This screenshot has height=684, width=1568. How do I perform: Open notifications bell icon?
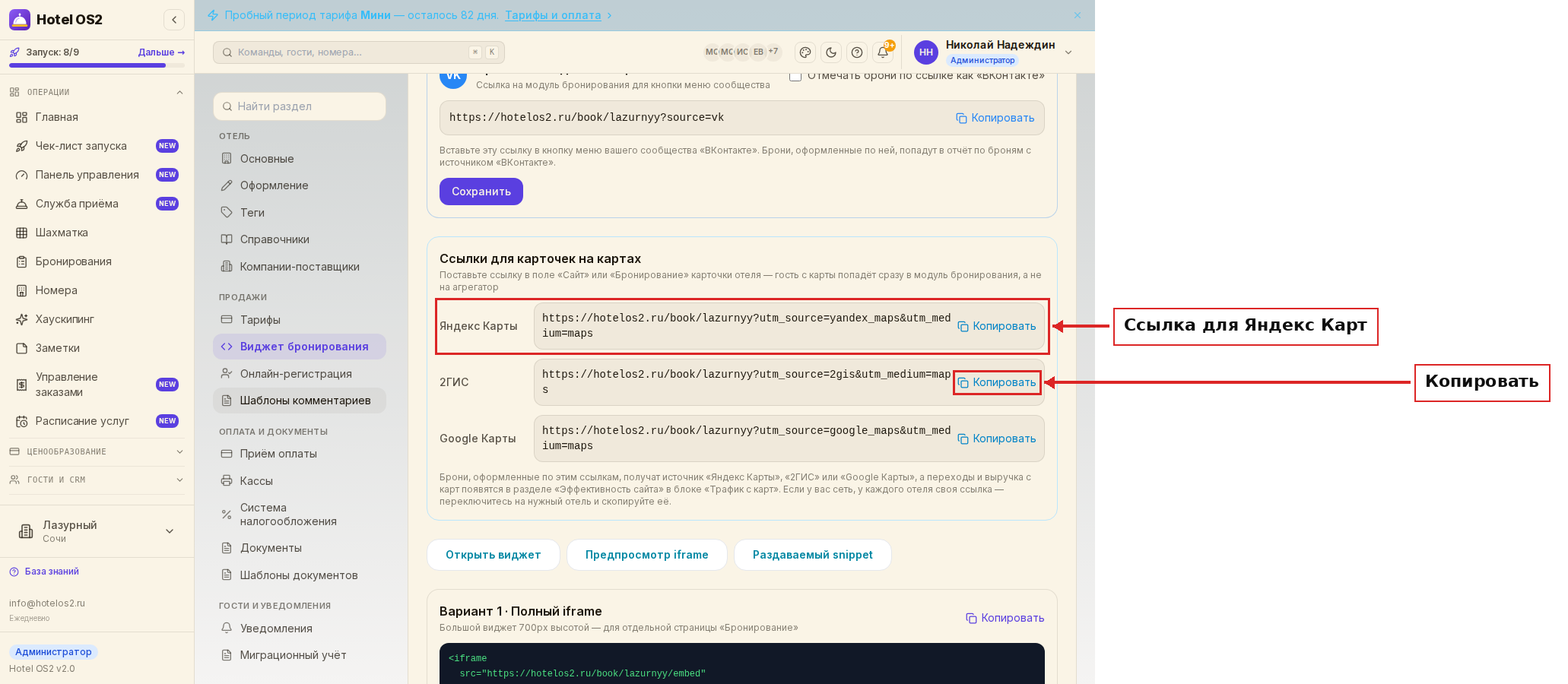[883, 52]
